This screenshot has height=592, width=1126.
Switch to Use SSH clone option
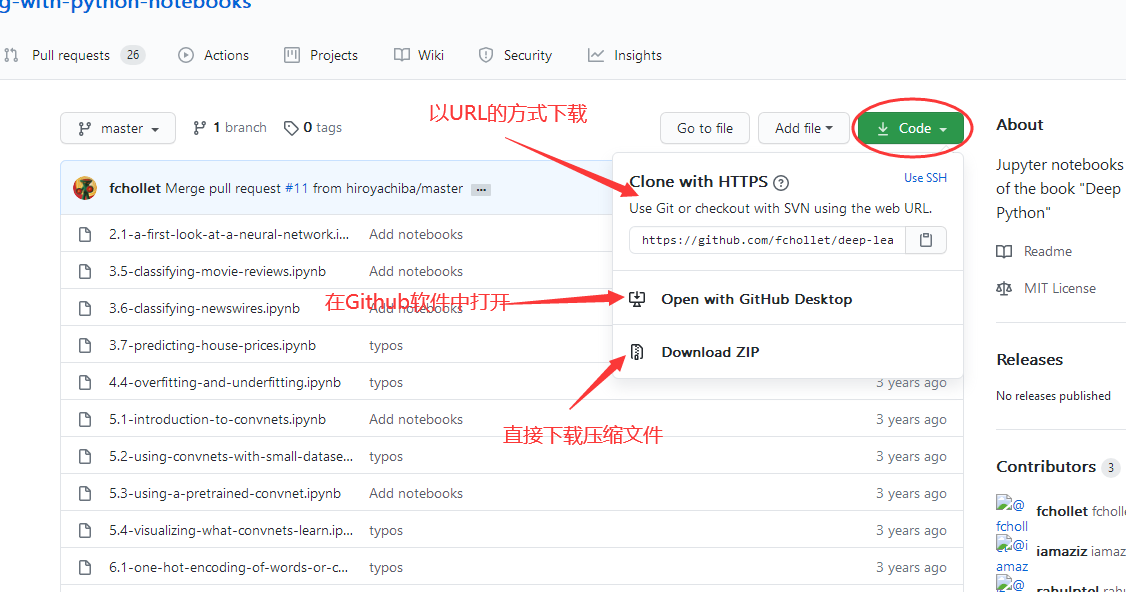click(925, 177)
